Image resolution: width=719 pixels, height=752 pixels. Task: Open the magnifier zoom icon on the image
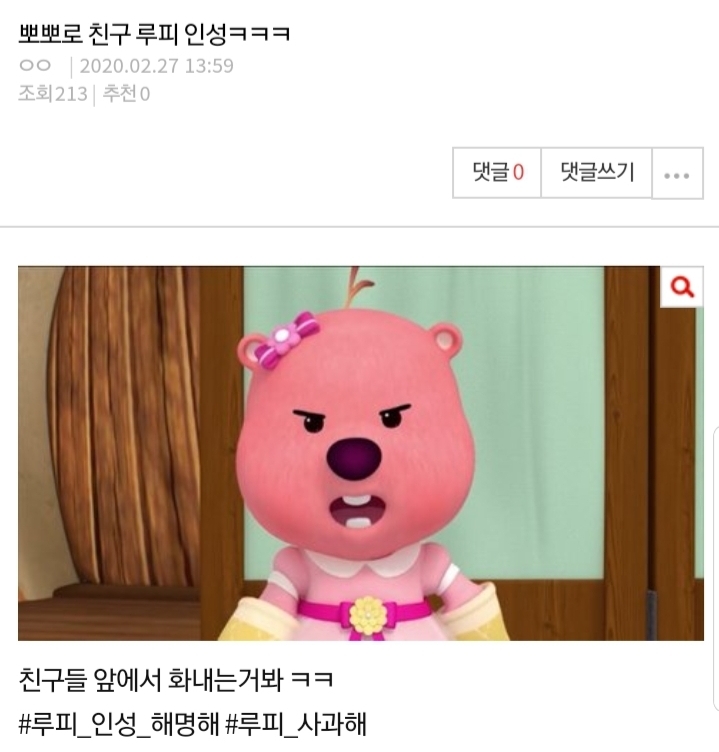click(682, 287)
